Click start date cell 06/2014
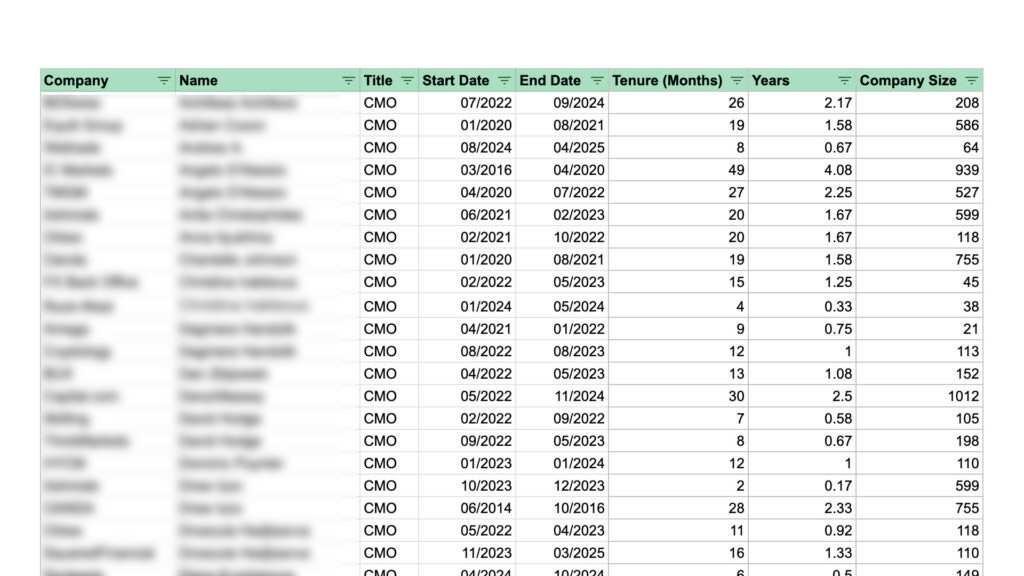This screenshot has width=1024, height=576. click(x=467, y=508)
